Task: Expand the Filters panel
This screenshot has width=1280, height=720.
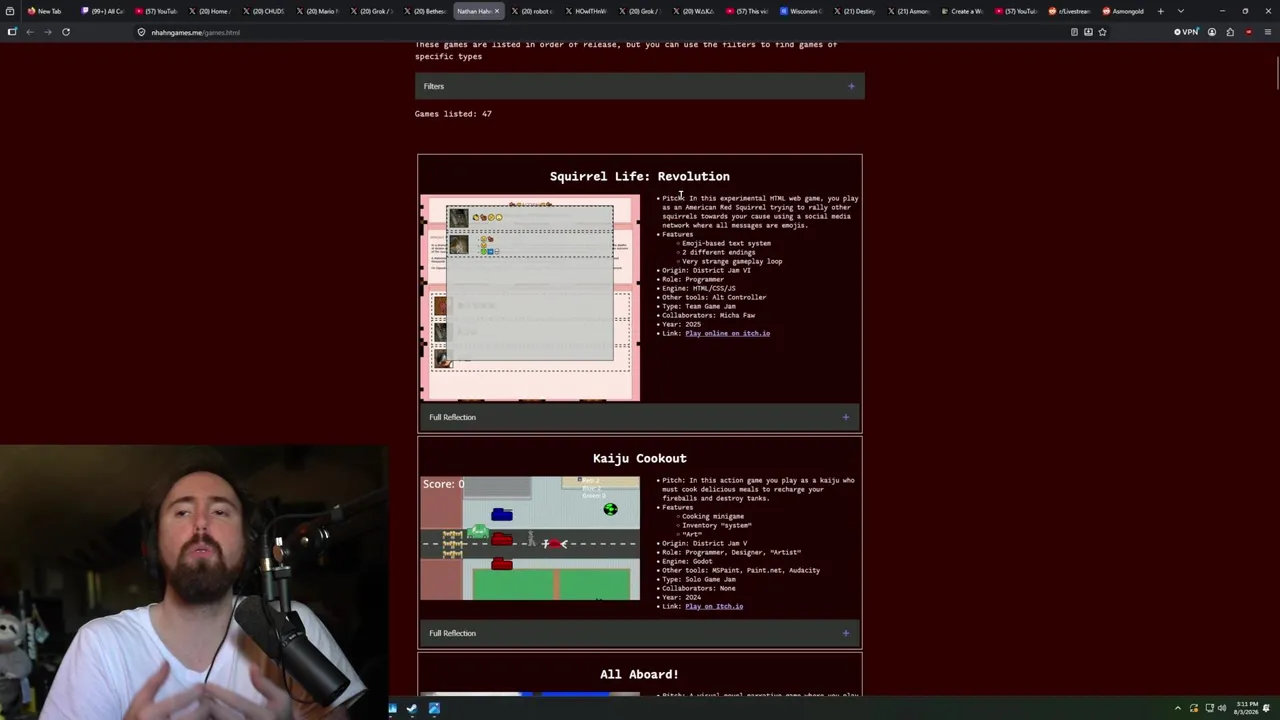Action: [x=640, y=86]
